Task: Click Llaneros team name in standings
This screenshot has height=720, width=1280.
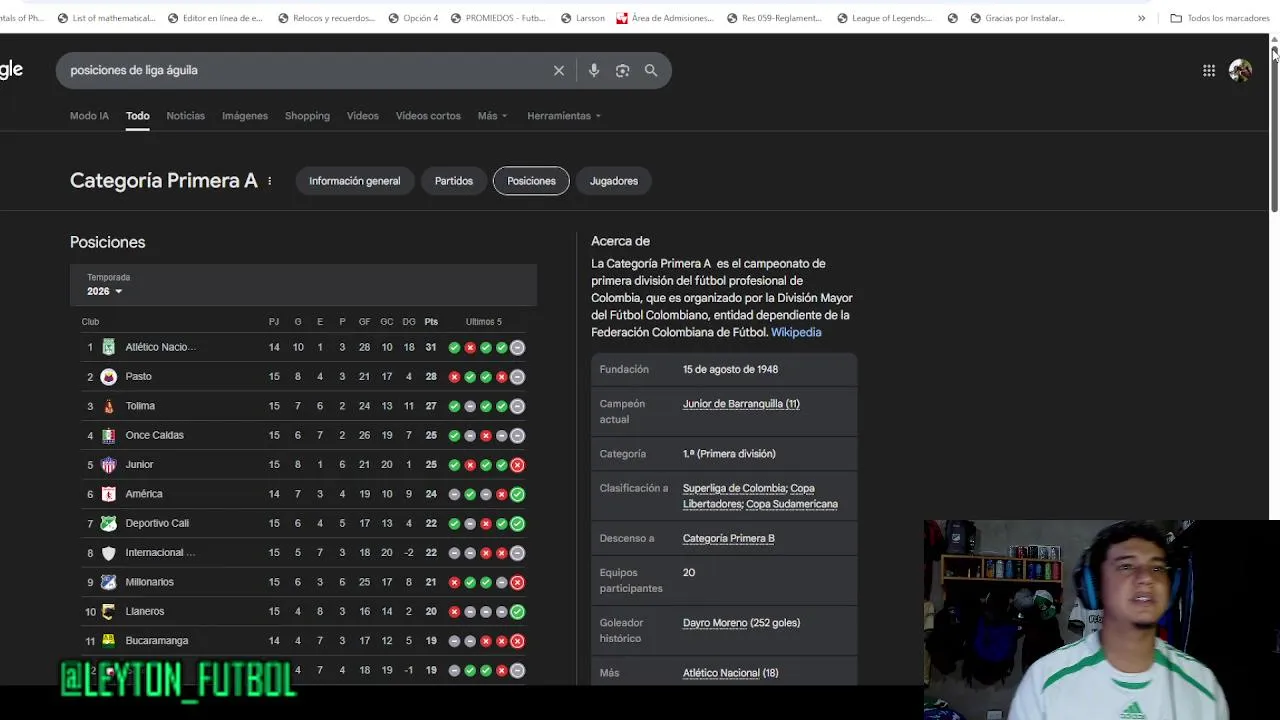Action: point(145,611)
